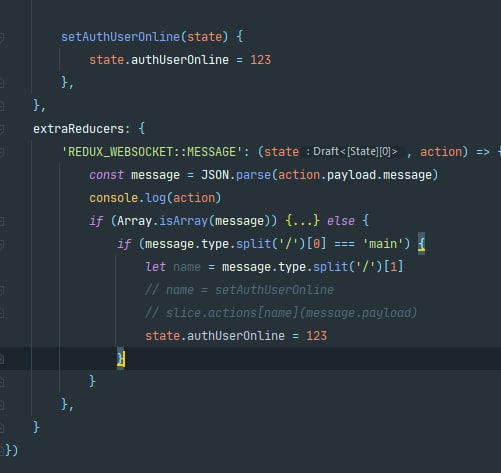Click the const keyword
Image resolution: width=501 pixels, height=473 pixels.
tap(106, 175)
